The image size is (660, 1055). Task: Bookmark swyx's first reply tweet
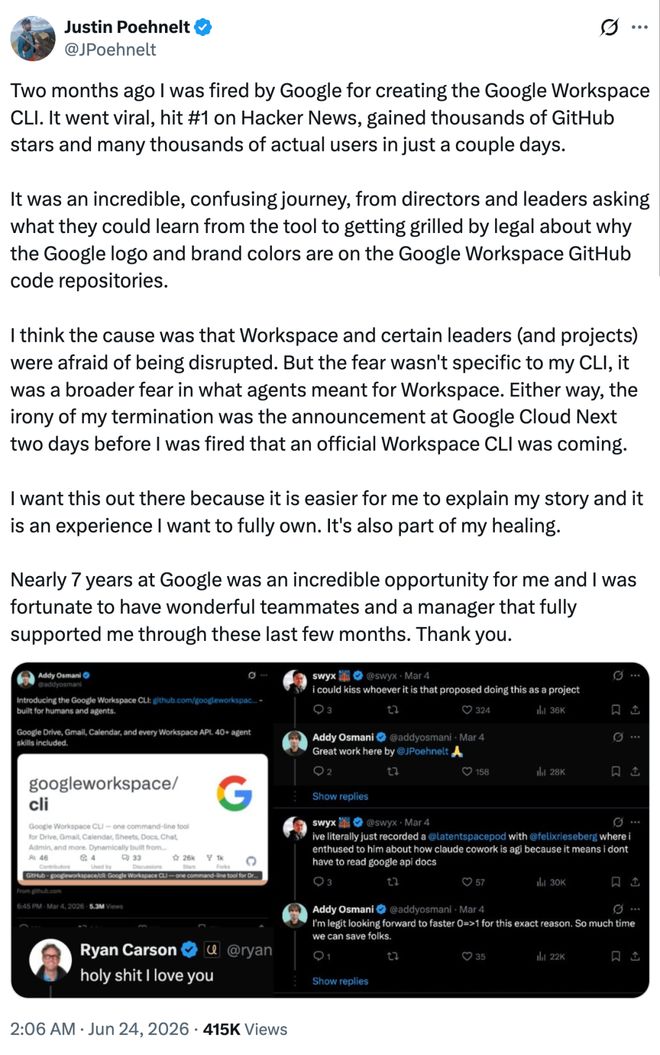[x=615, y=710]
